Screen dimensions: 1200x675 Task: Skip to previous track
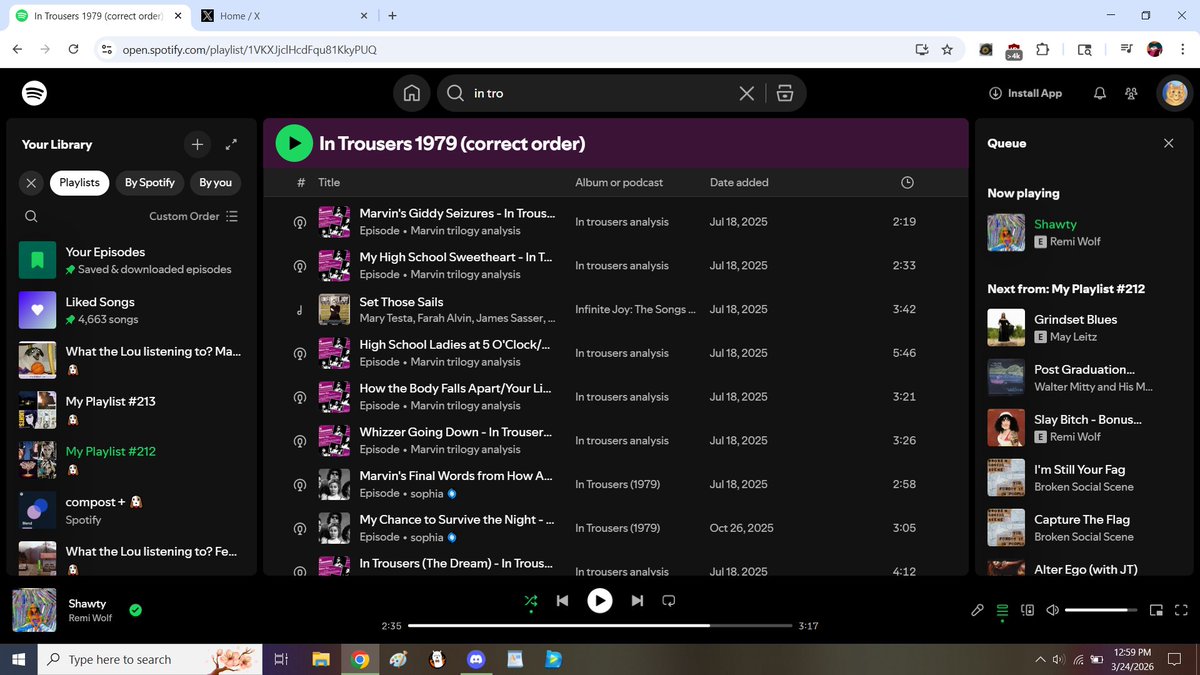(x=562, y=601)
